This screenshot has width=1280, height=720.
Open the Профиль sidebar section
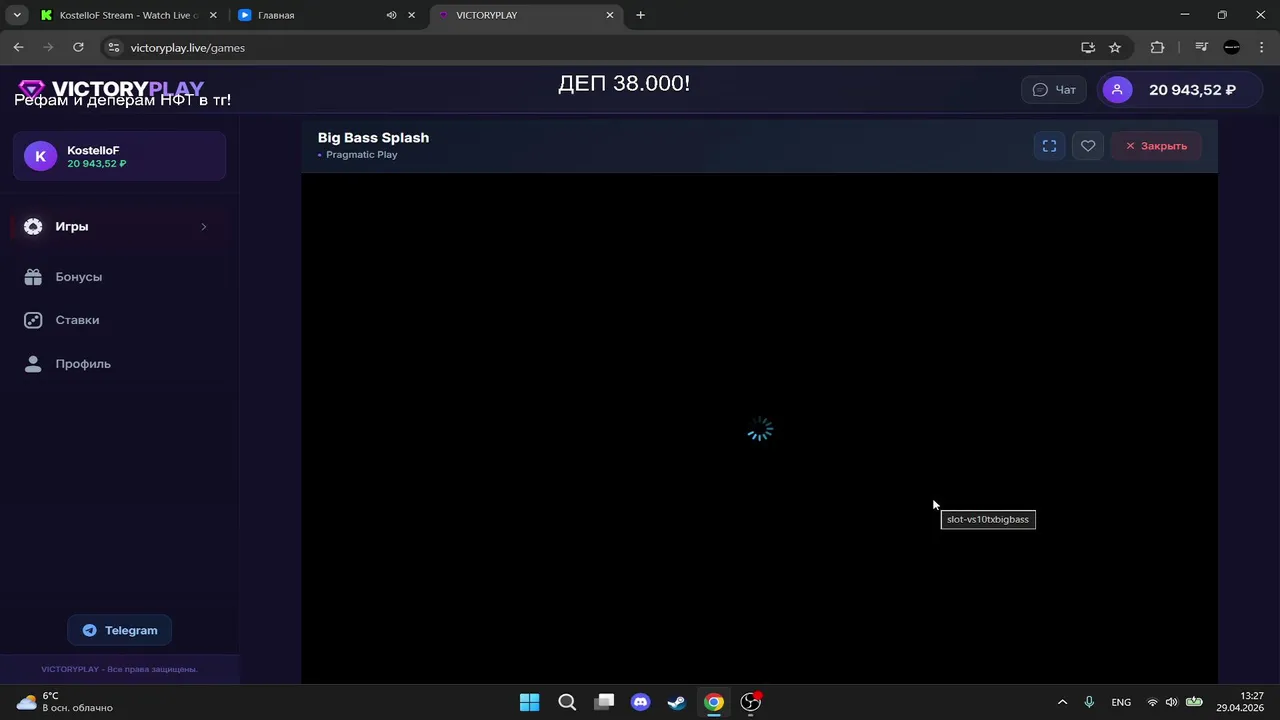[x=119, y=364]
